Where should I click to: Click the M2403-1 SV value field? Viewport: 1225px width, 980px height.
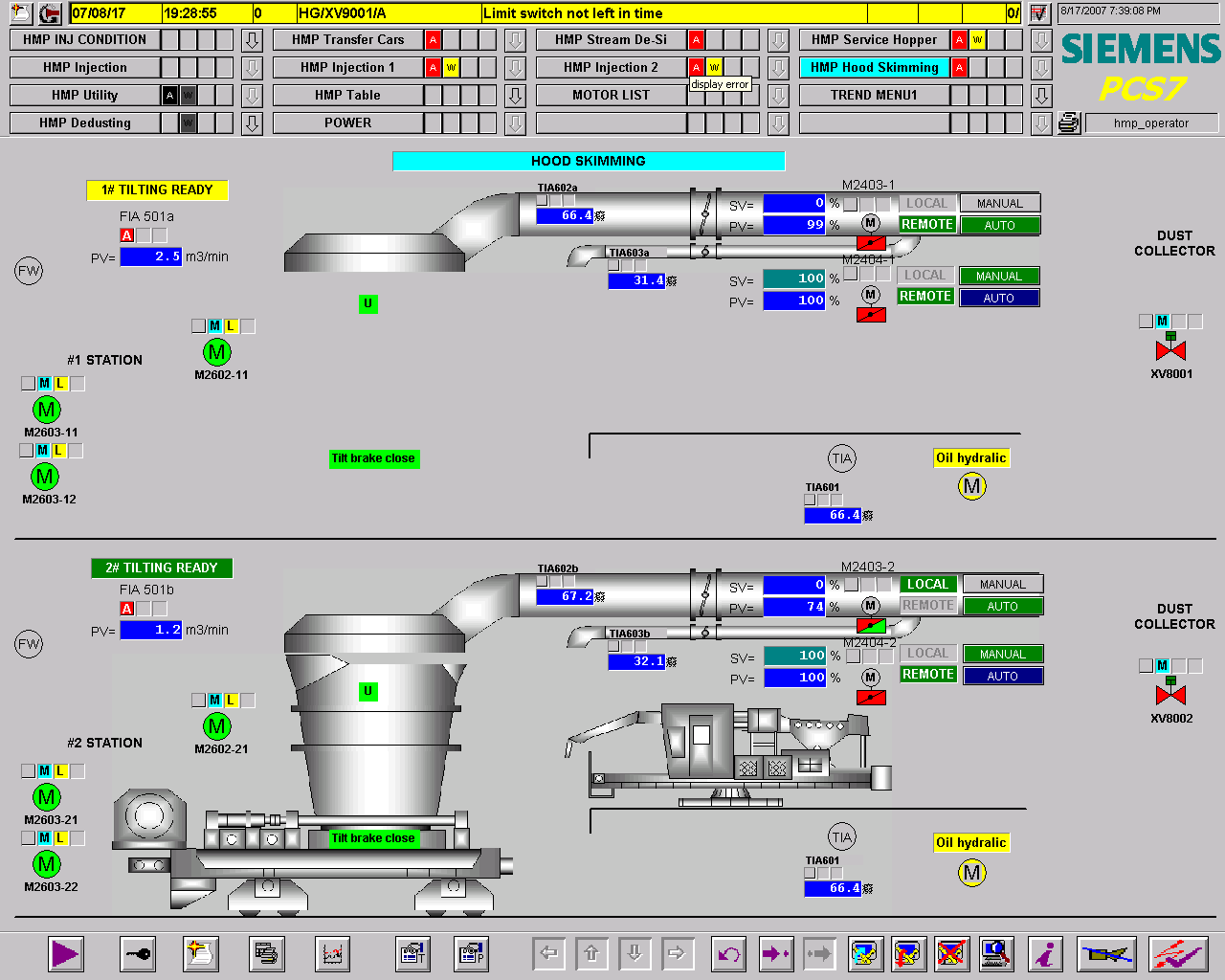pos(793,203)
